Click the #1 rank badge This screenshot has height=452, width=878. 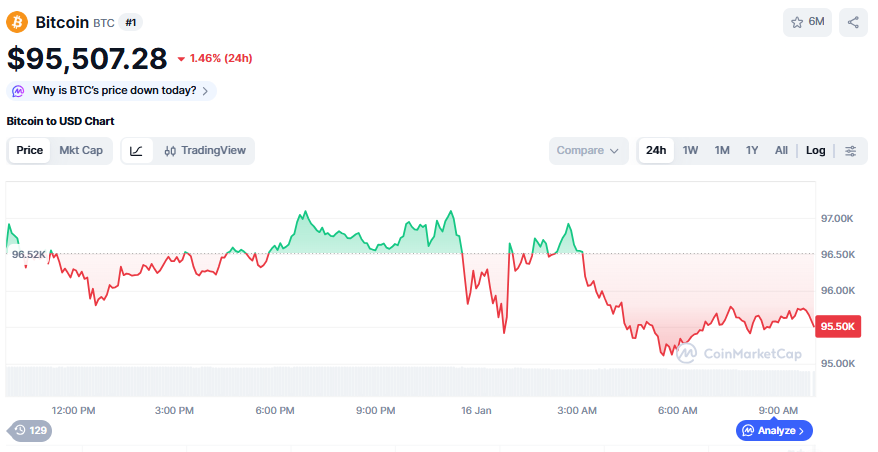click(131, 22)
